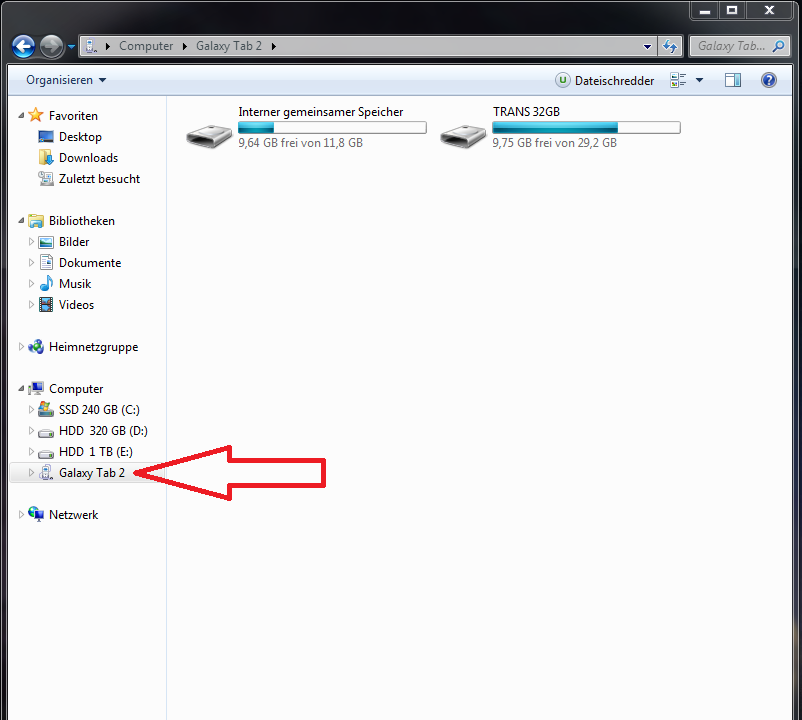802x720 pixels.
Task: Open Downloads in Favoriten
Action: tap(88, 158)
